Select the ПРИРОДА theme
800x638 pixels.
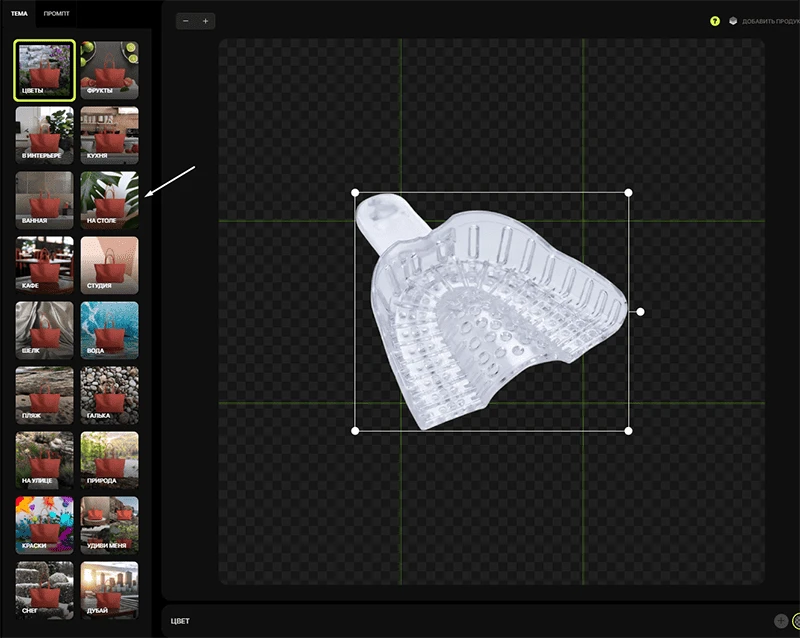109,460
